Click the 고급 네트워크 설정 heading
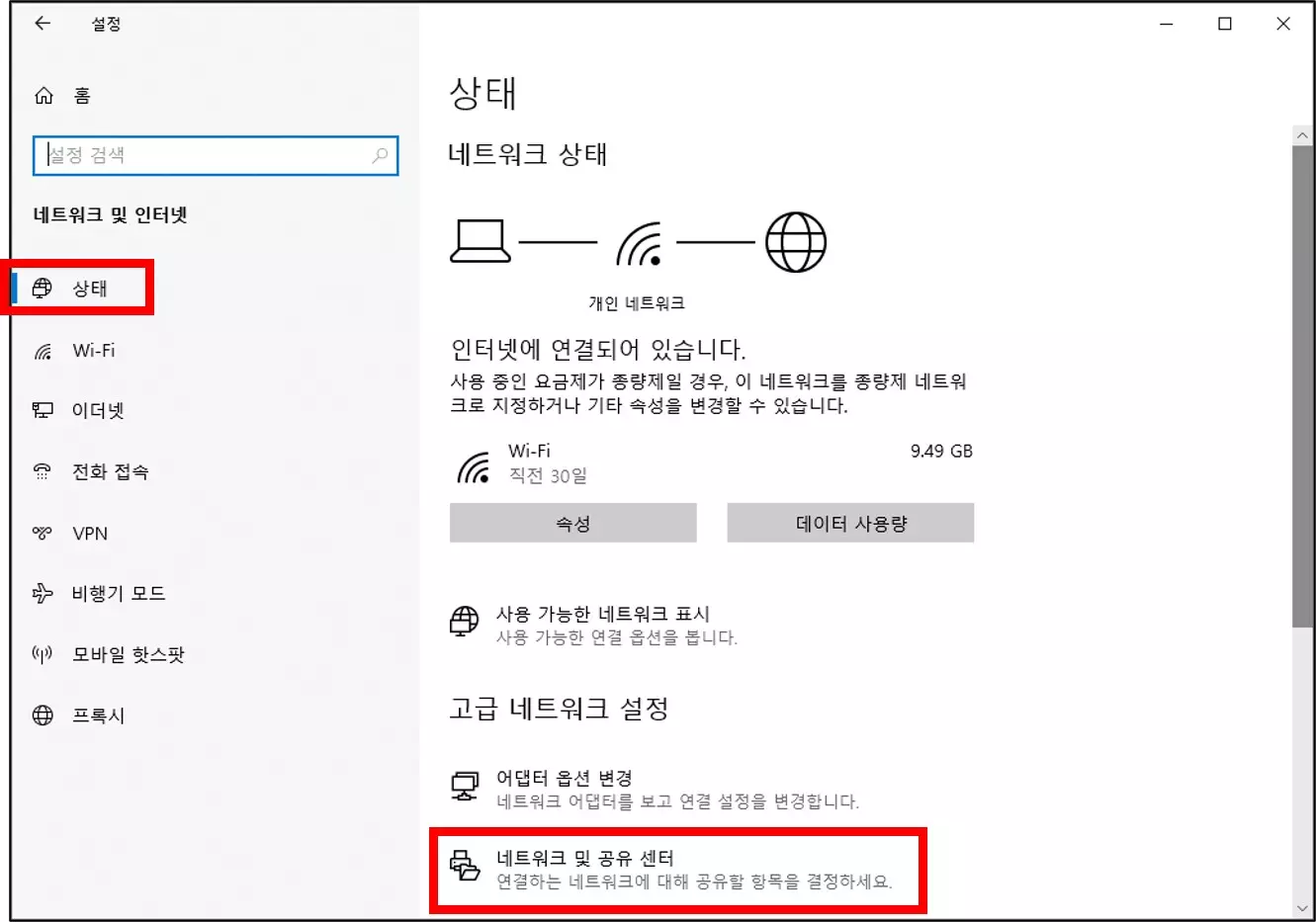The height and width of the screenshot is (922, 1316). [x=560, y=709]
